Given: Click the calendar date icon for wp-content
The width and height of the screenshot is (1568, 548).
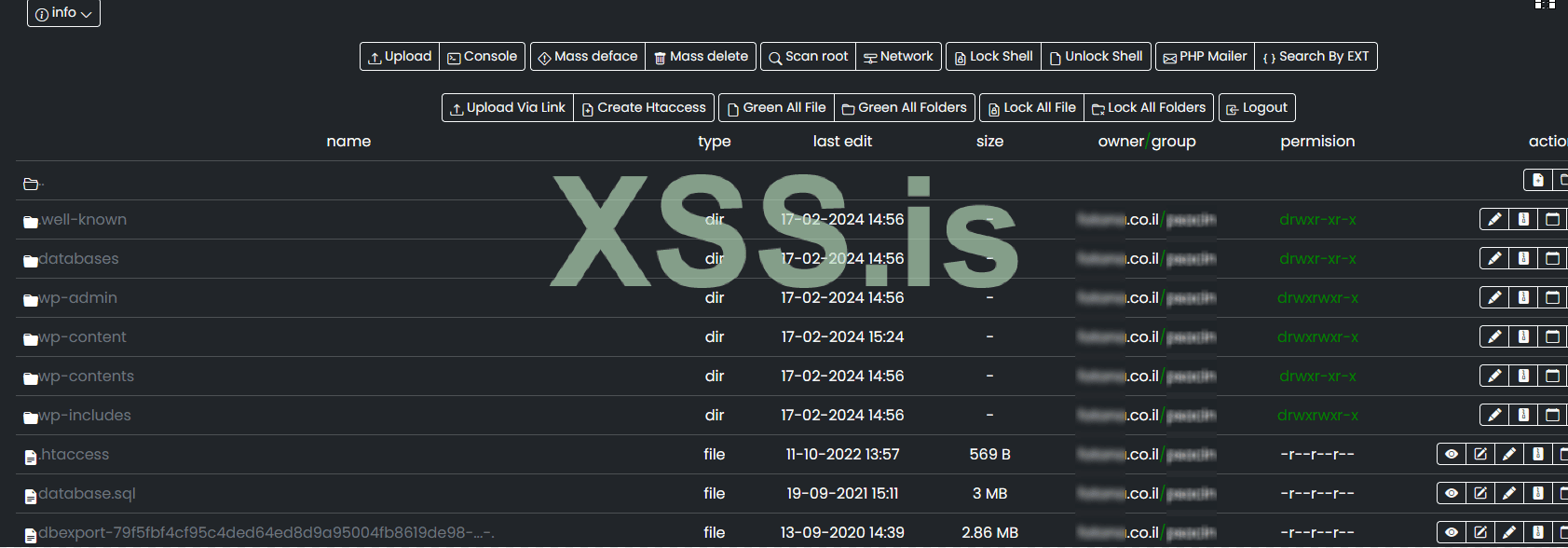Looking at the screenshot, I should click(x=1552, y=337).
